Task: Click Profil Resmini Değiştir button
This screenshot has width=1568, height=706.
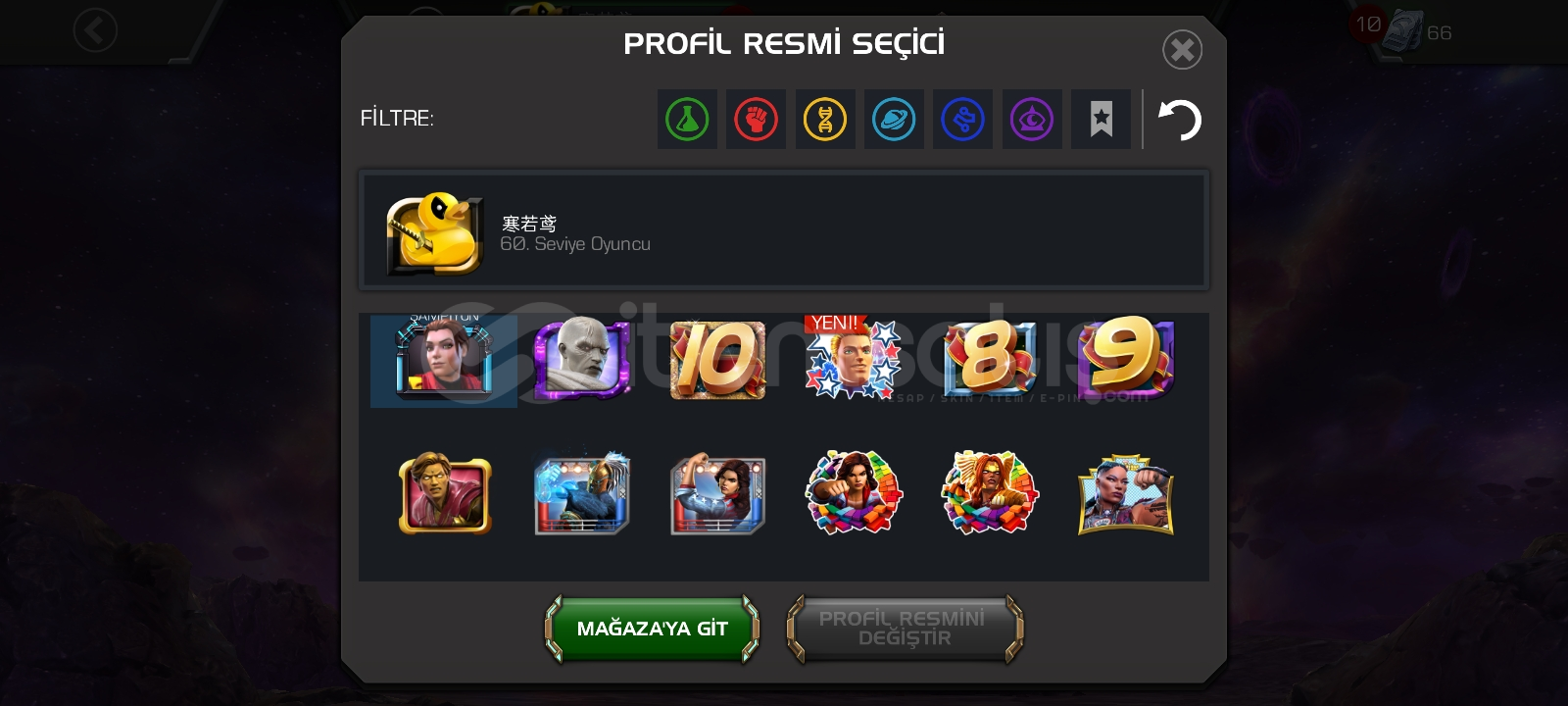Action: tap(905, 629)
